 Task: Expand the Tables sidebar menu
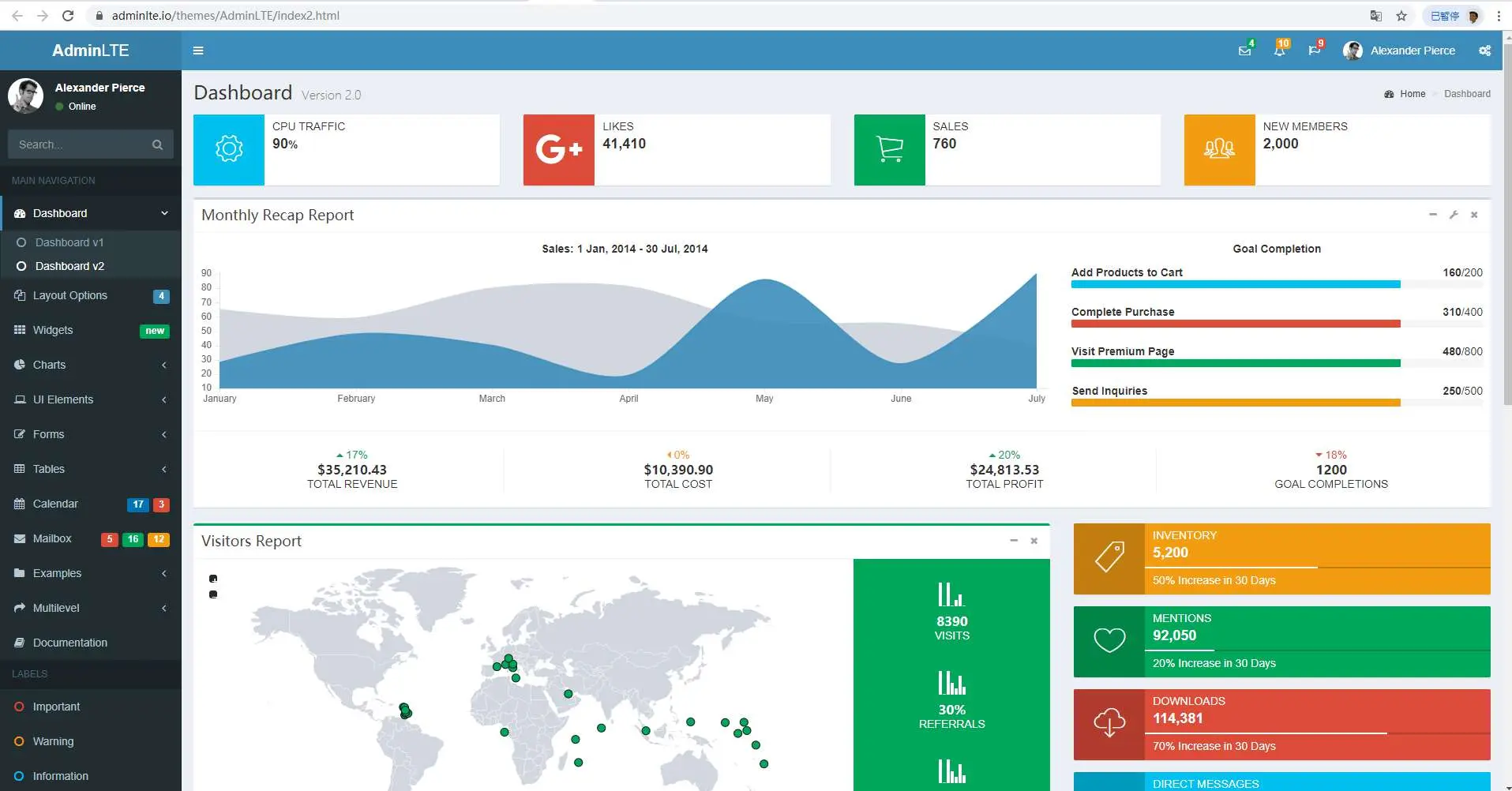pos(91,469)
